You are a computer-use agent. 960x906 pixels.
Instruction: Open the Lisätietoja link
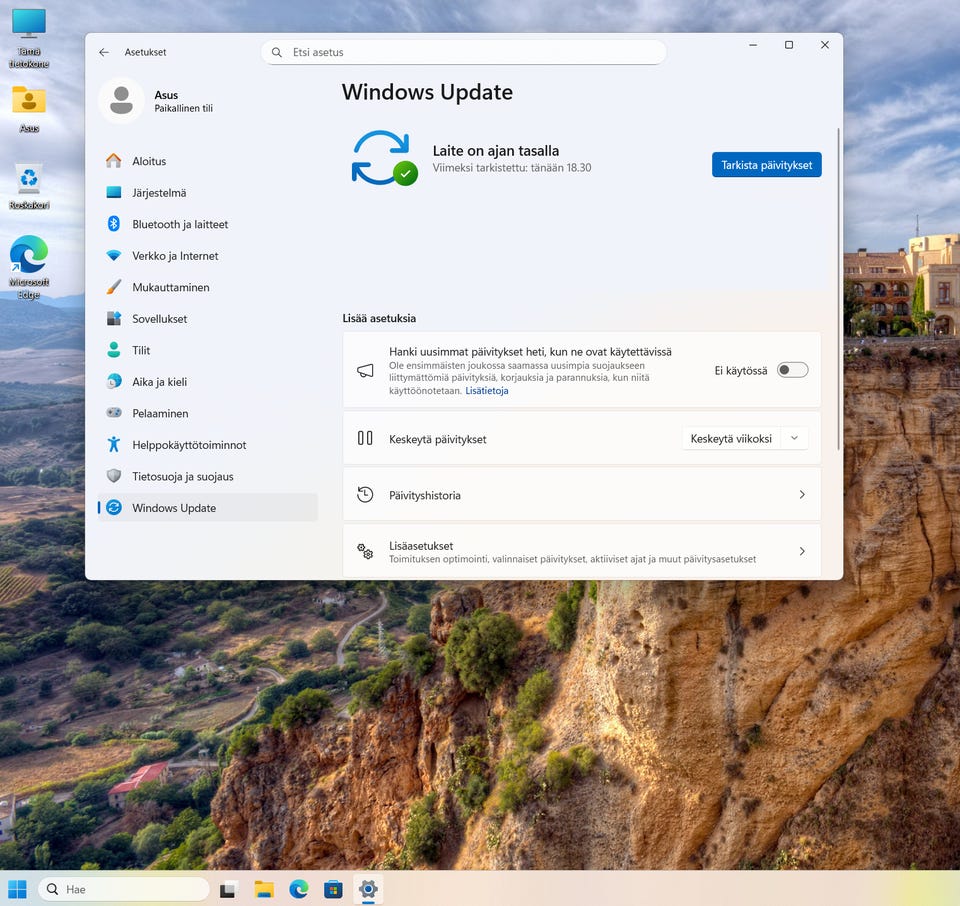[487, 391]
